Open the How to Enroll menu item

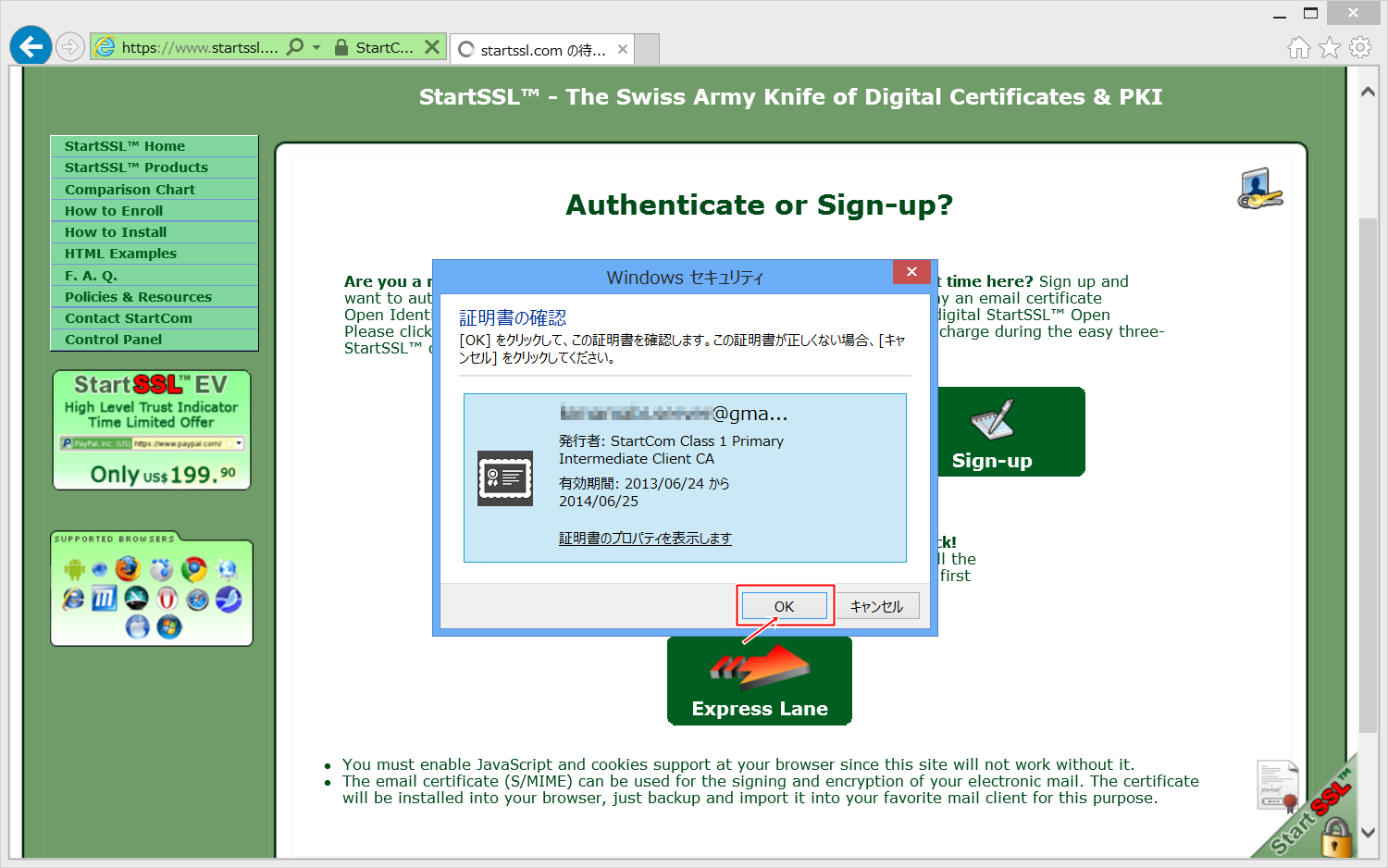(x=113, y=211)
